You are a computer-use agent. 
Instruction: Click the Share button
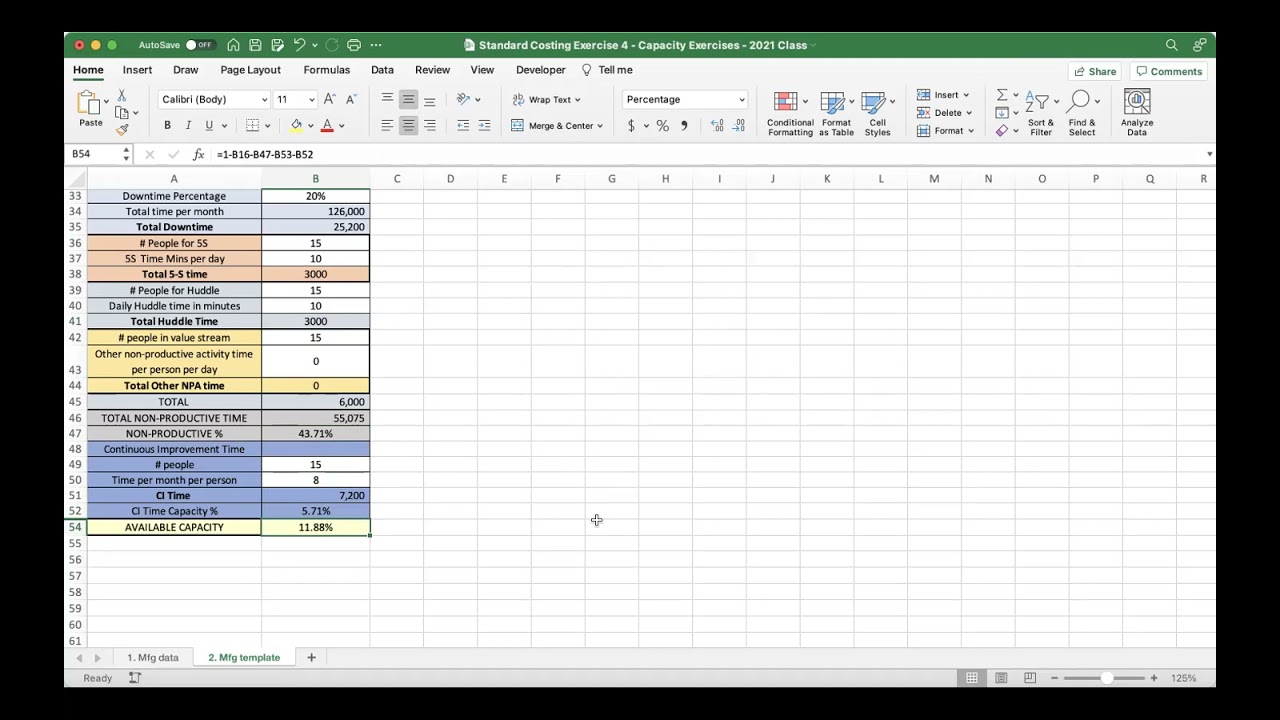click(x=1094, y=71)
